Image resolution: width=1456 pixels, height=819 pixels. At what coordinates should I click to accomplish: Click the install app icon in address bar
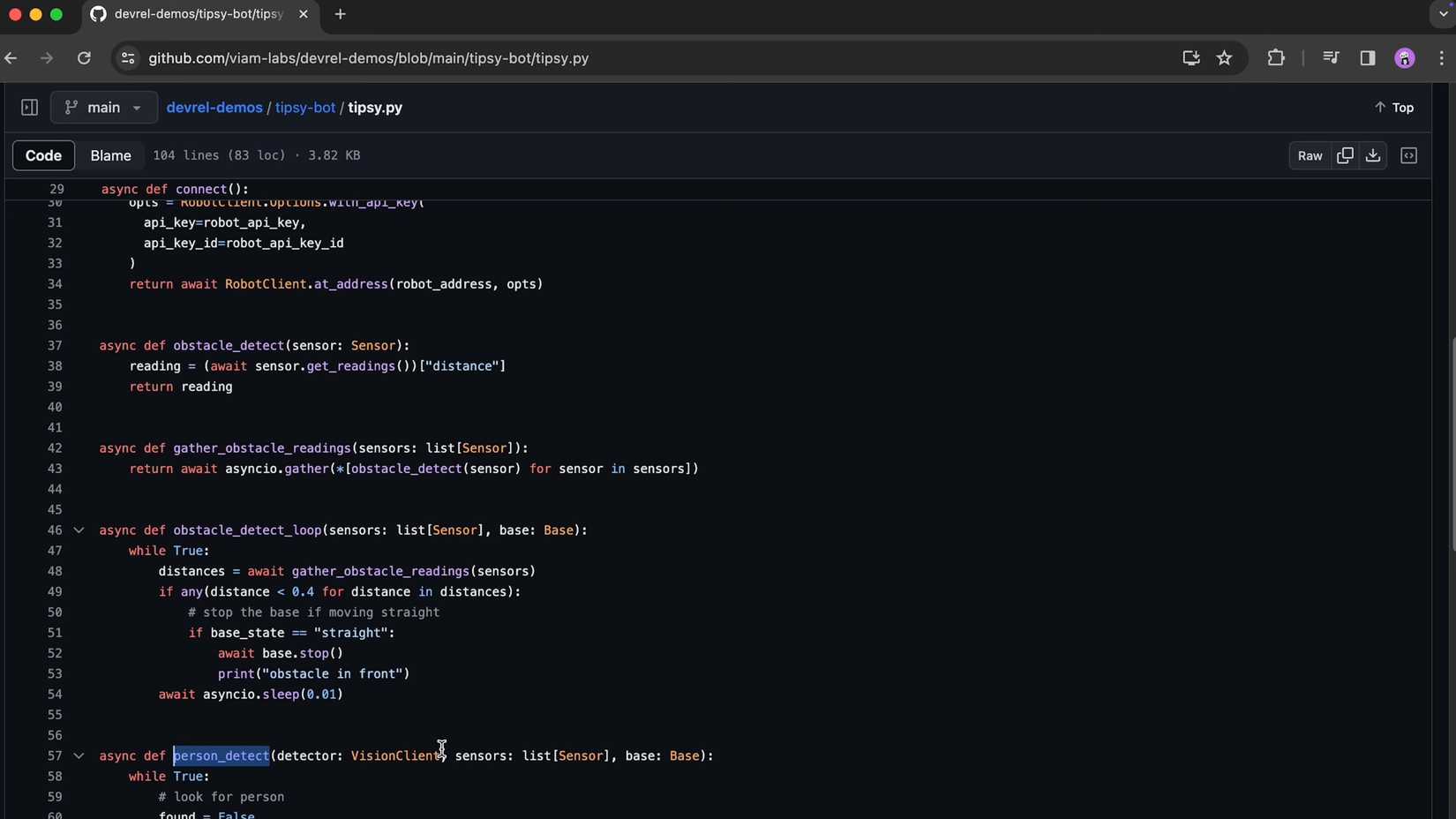point(1190,58)
